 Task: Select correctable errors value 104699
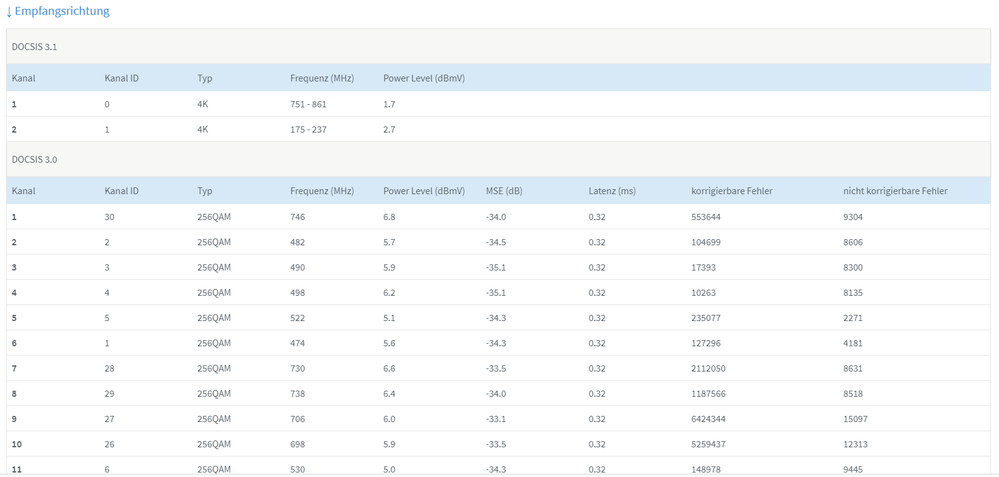[x=706, y=243]
